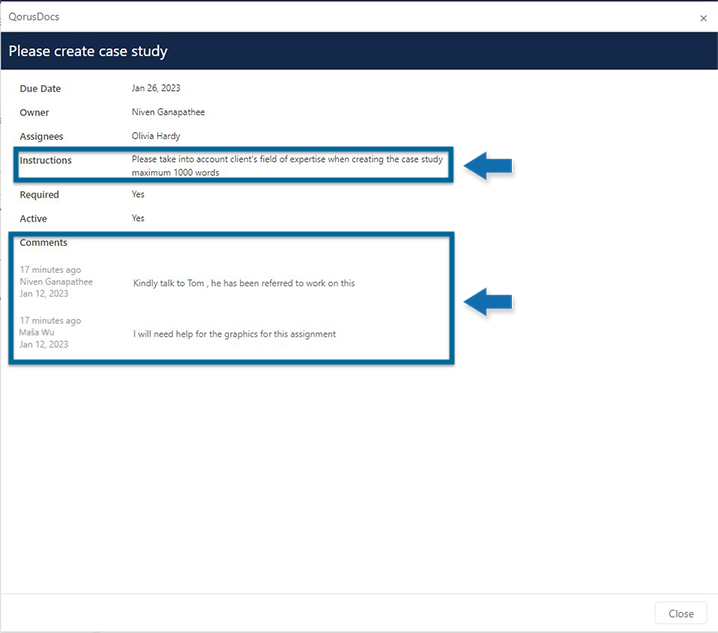
Task: Select the graphics help comment text
Action: [x=234, y=334]
